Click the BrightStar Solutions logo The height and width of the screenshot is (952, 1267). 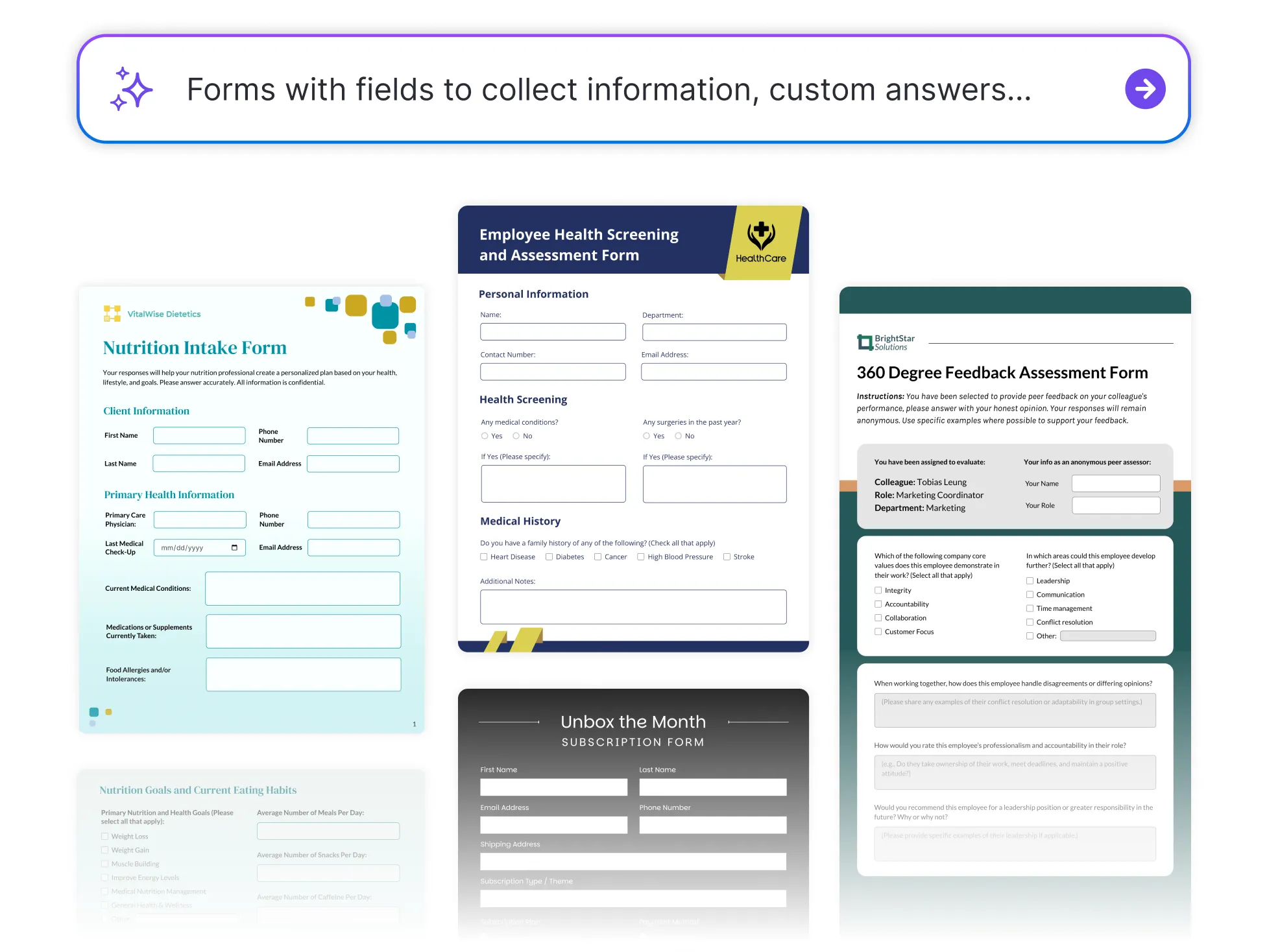[x=886, y=342]
